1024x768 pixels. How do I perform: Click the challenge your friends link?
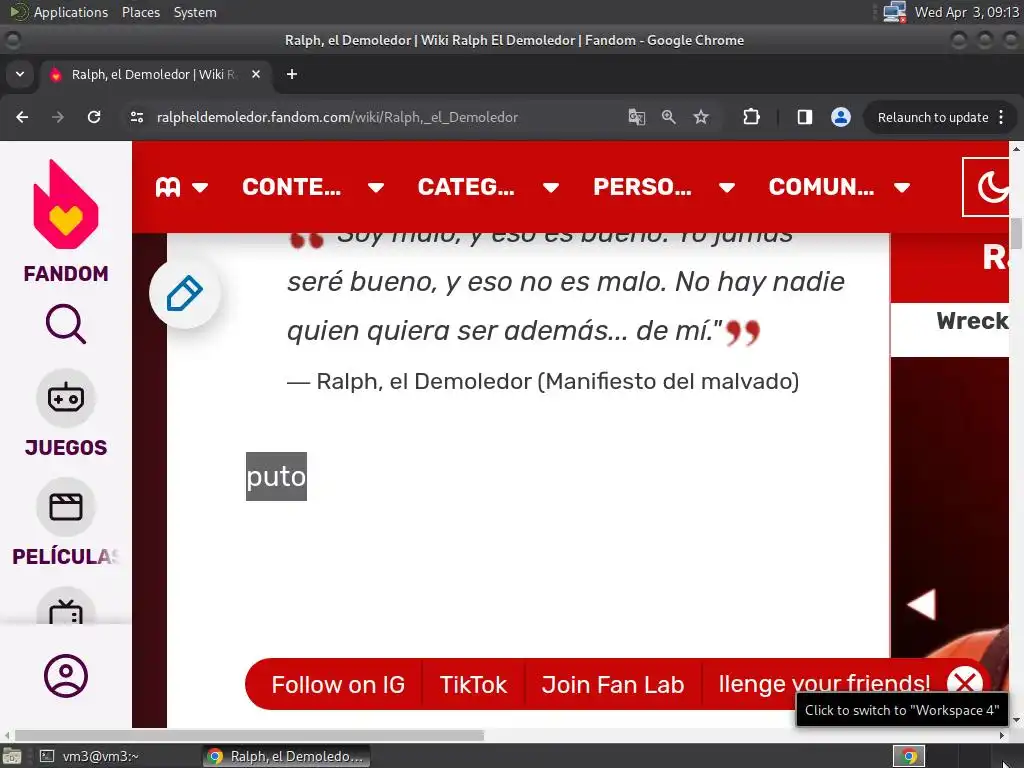824,684
